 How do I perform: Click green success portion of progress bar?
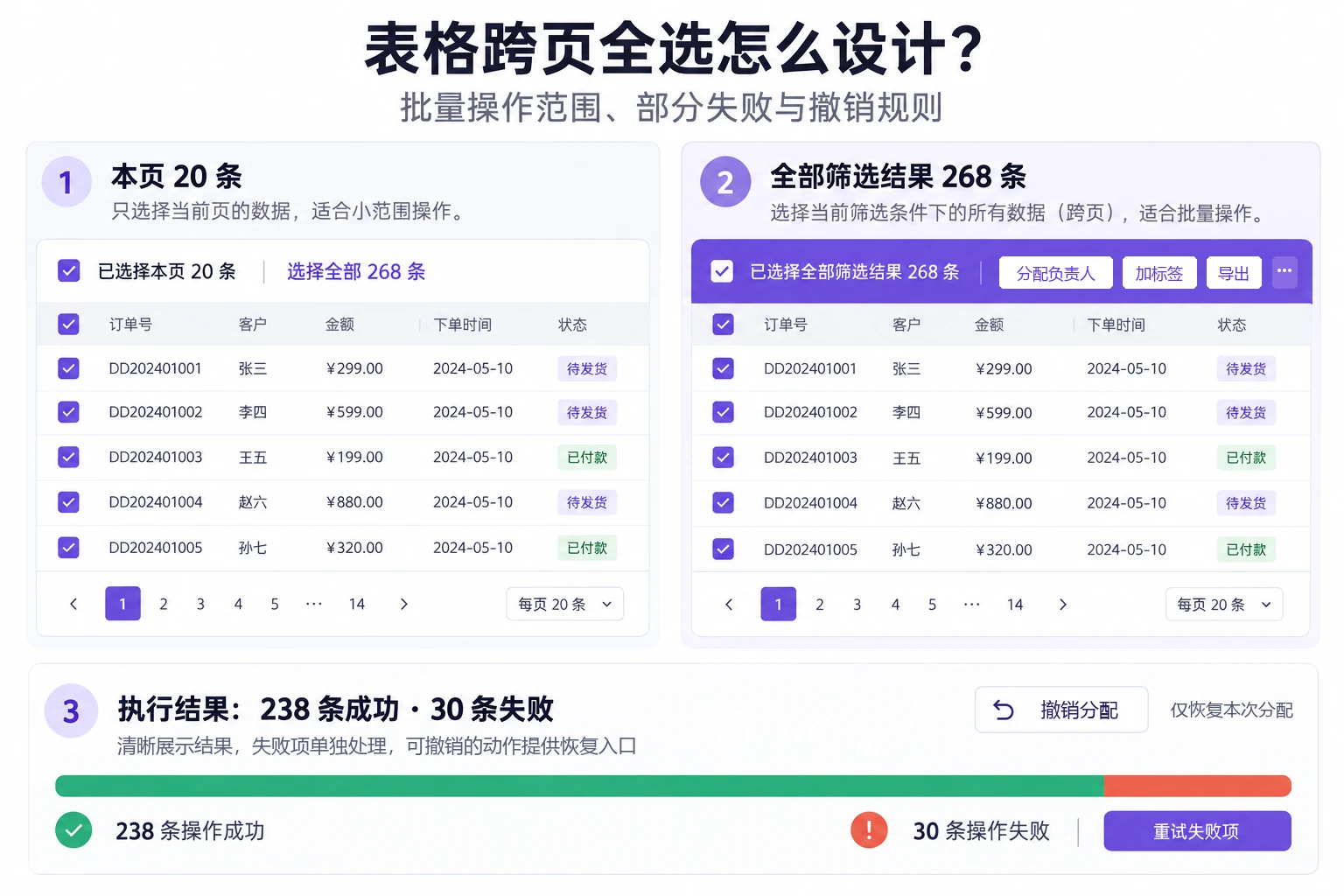[579, 786]
